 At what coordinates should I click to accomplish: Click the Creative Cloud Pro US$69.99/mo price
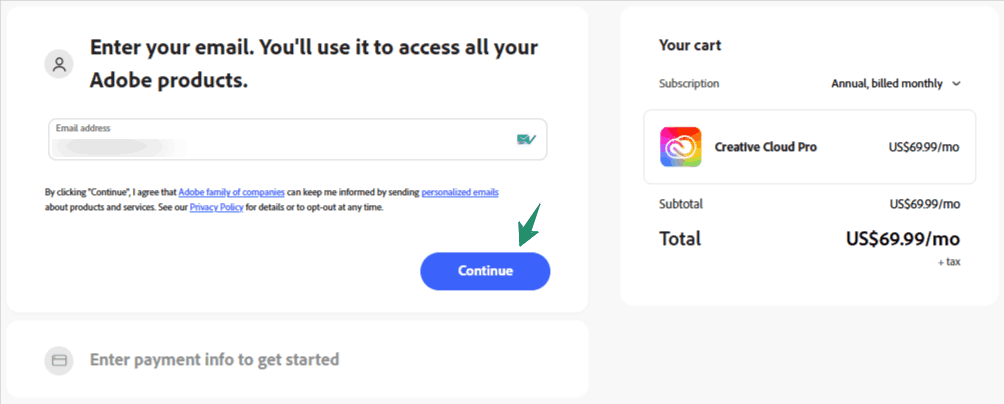click(x=924, y=147)
